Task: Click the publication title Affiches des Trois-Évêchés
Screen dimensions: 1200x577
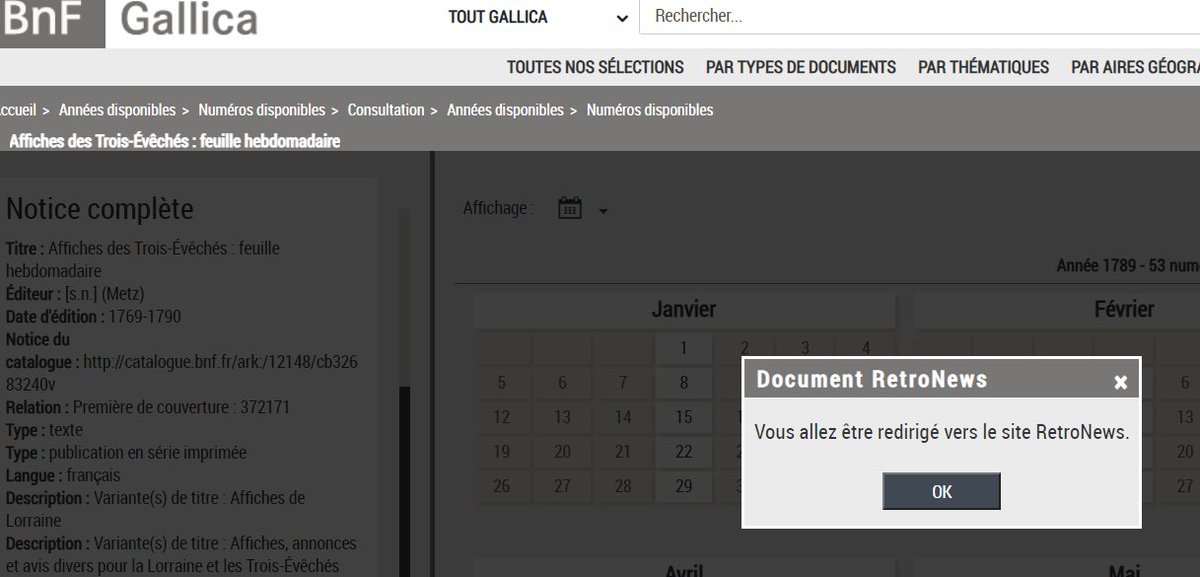Action: click(175, 141)
